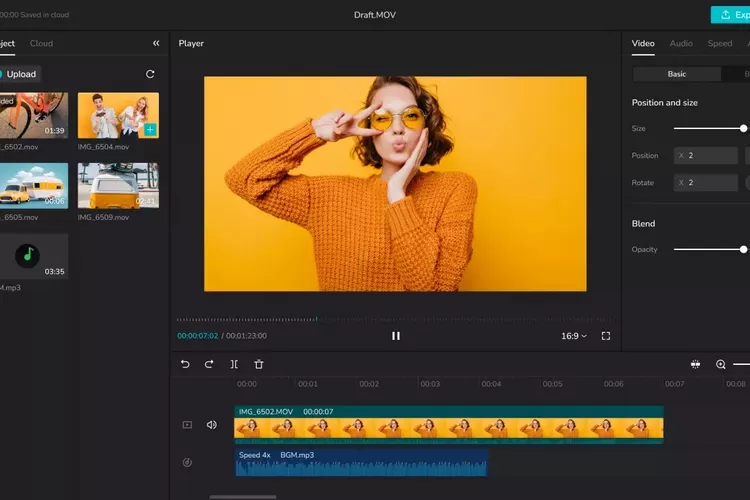
Task: Click the 00:02 timeline ruler mark
Action: coord(369,384)
